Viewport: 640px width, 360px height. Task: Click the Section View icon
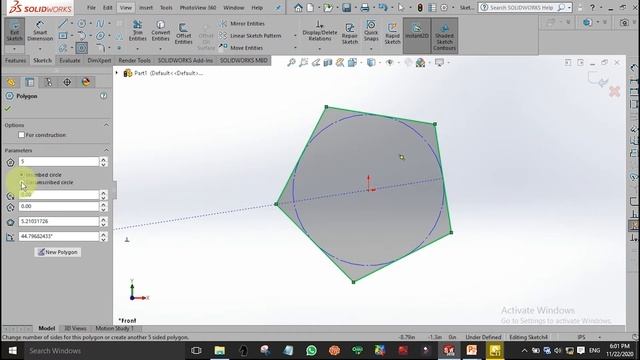328,62
